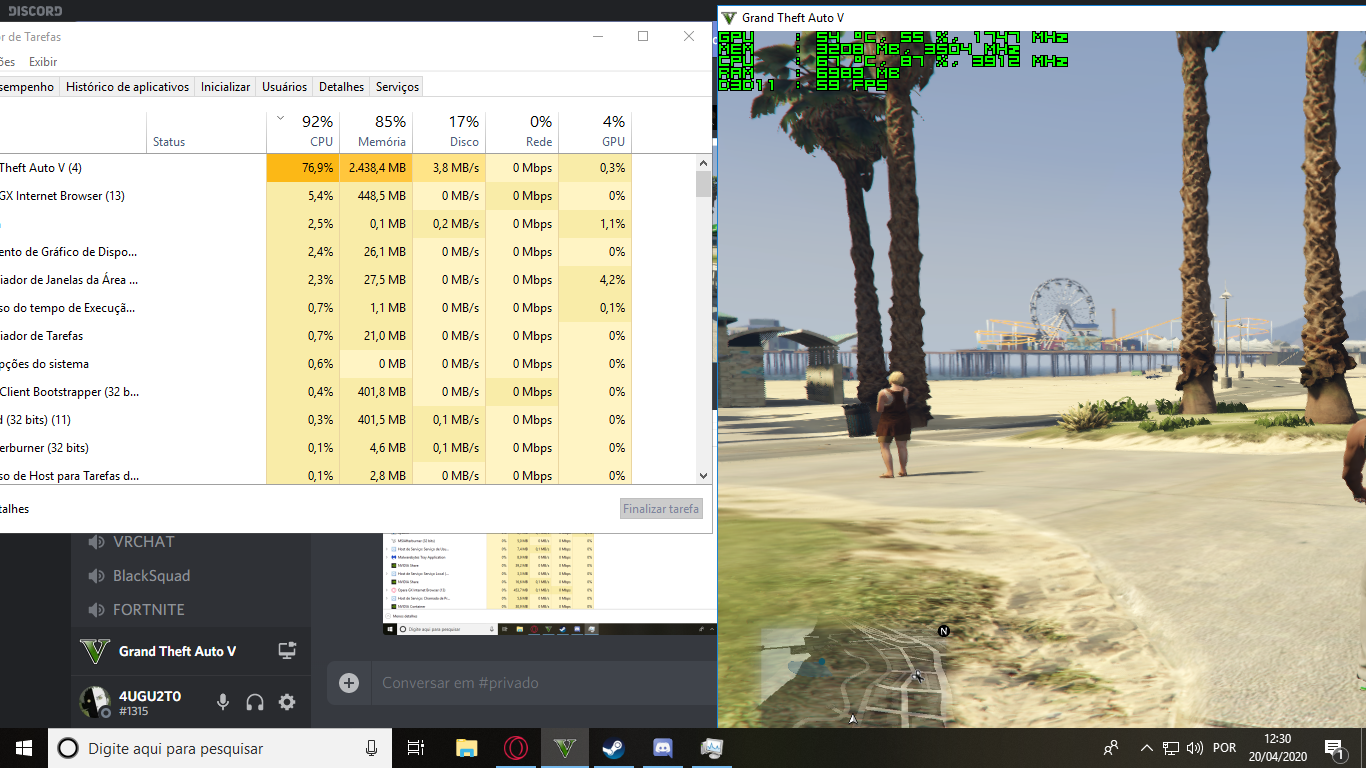This screenshot has width=1366, height=768.
Task: Open the Exibir menu in Task Manager
Action: 43,62
